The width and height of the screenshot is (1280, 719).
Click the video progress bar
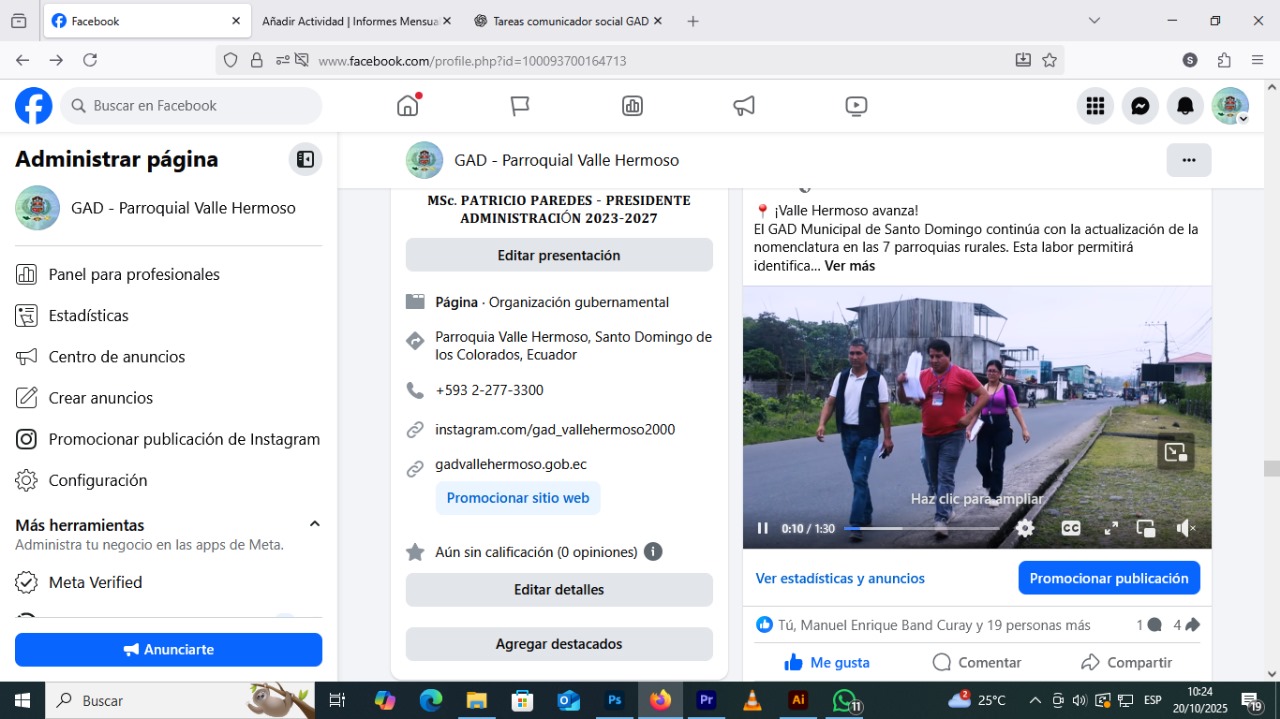coord(920,528)
